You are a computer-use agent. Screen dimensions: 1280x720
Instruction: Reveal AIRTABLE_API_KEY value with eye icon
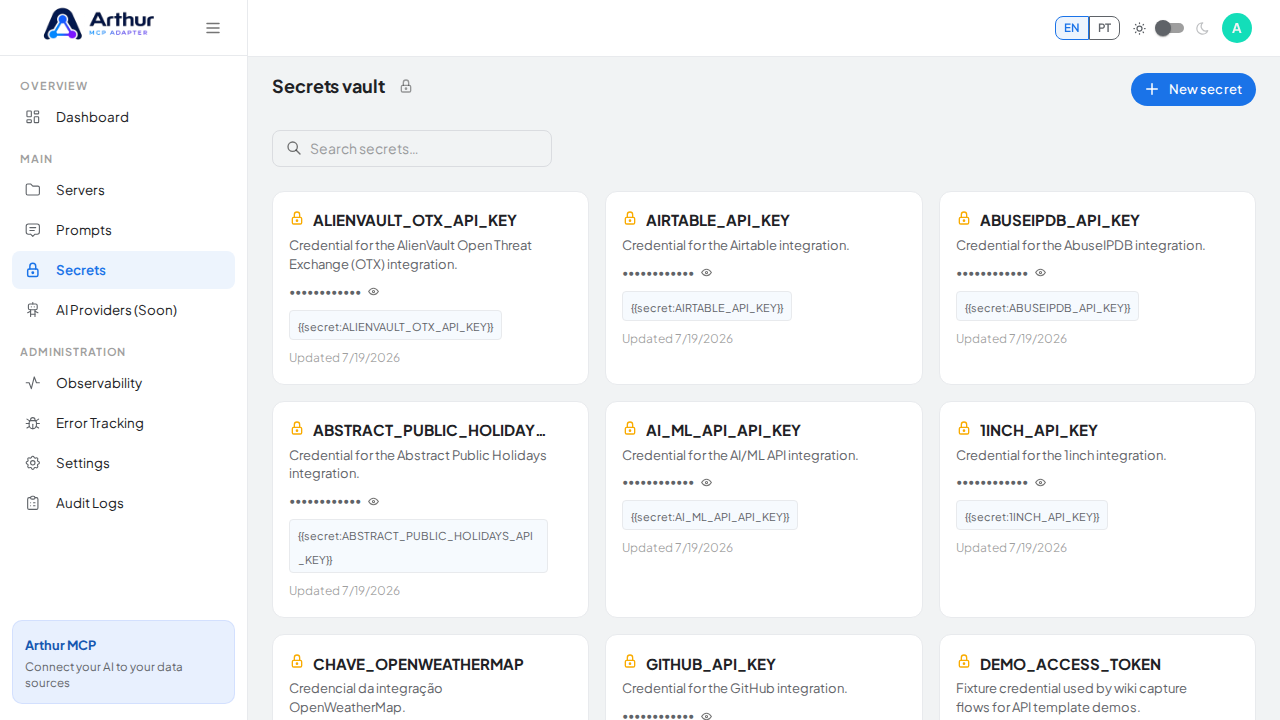click(x=707, y=273)
